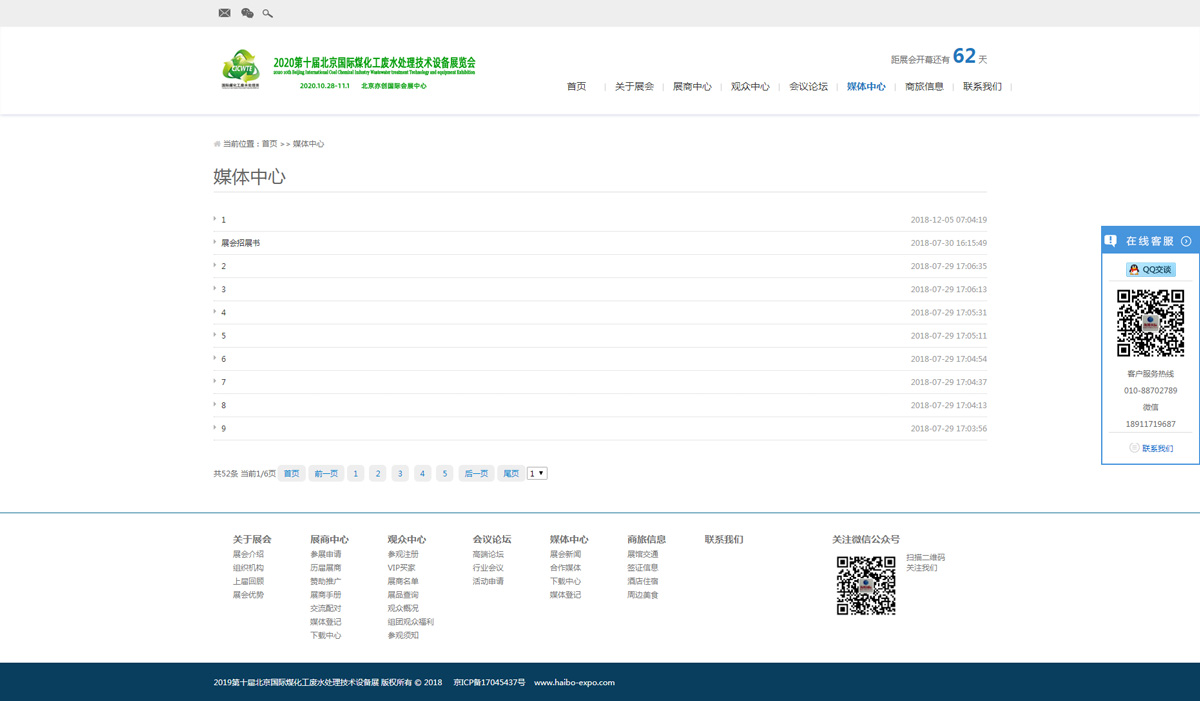This screenshot has width=1200, height=701.
Task: Click the QR code in customer service panel
Action: pos(1150,323)
